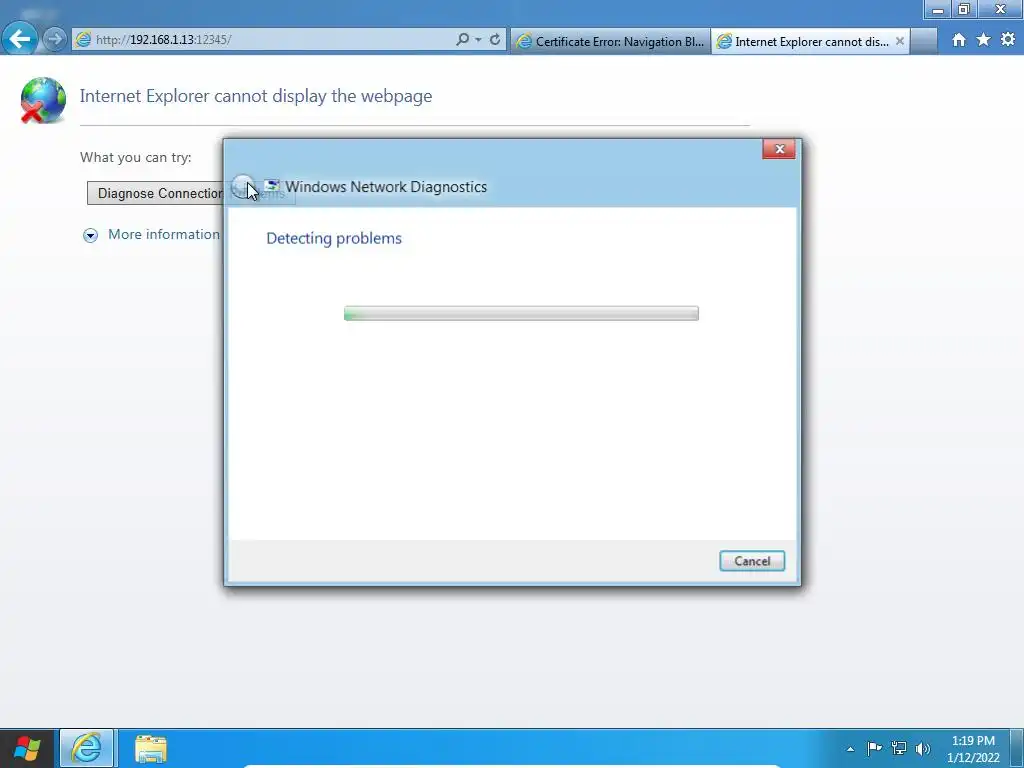1024x768 pixels.
Task: Go back using the browser Back arrow
Action: (20, 39)
